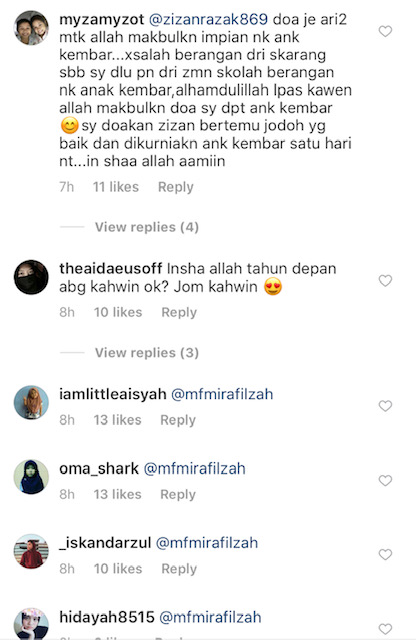Toggle like on _iskandarzul's comment
Screen dimensions: 416x640
tap(385, 554)
